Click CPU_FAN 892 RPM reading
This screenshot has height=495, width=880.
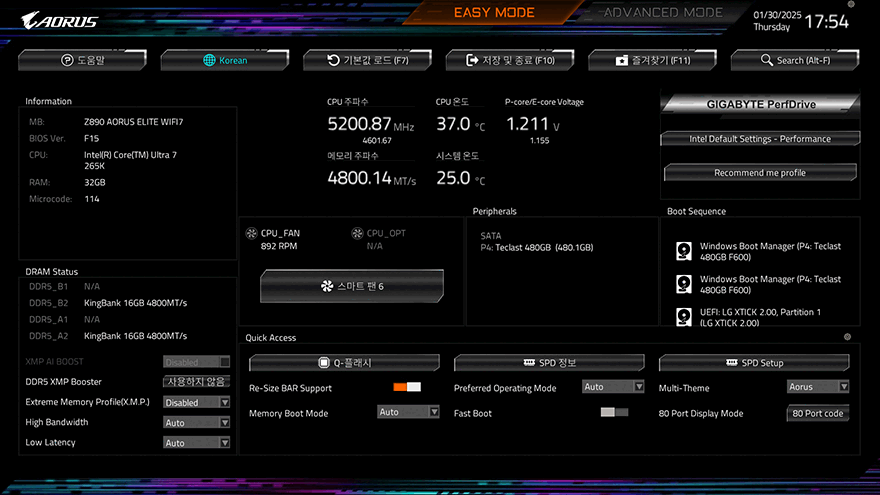tap(279, 246)
